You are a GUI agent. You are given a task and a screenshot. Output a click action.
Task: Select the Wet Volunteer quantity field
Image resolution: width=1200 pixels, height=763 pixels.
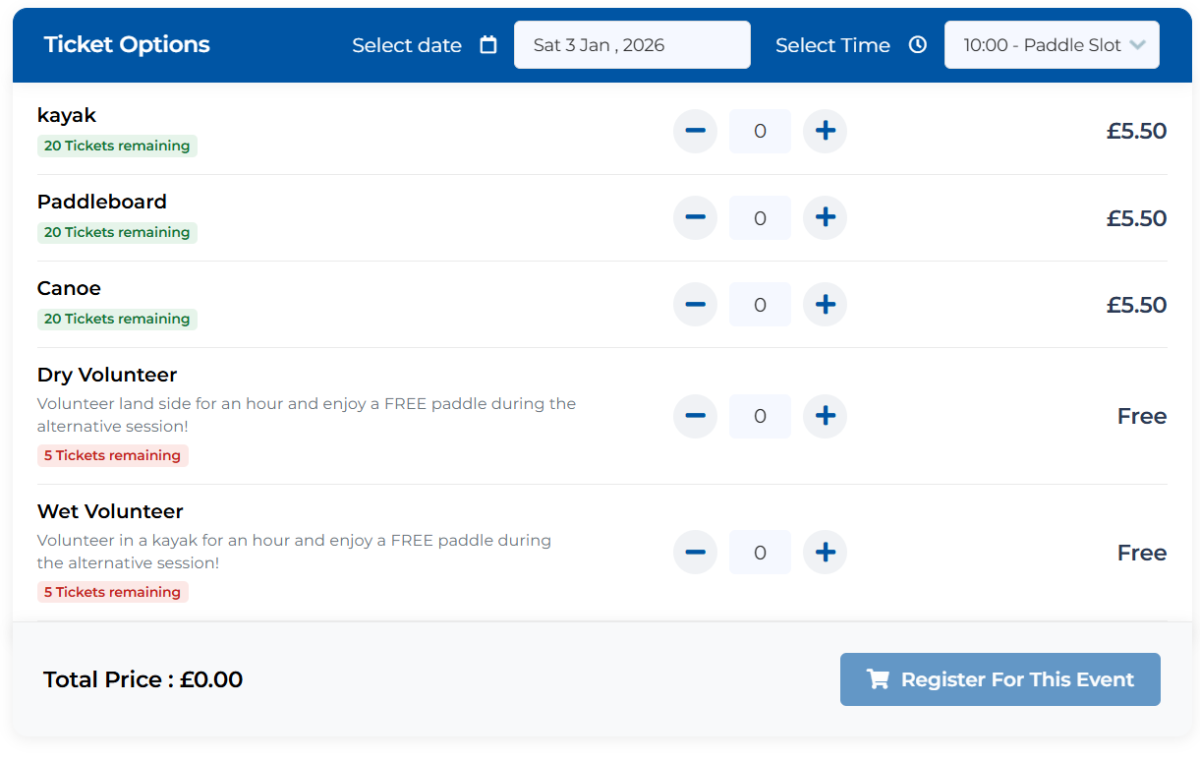tap(760, 552)
